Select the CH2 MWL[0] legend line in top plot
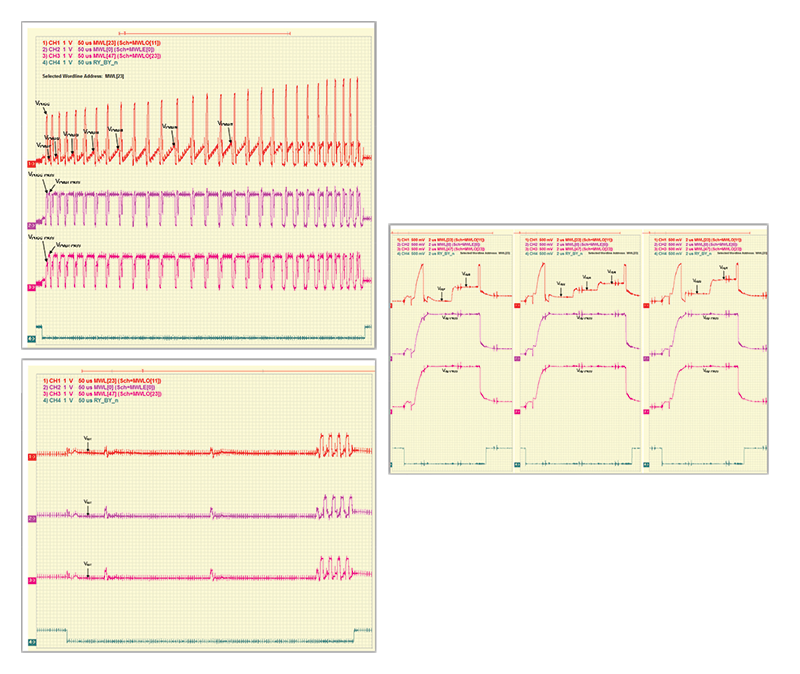The image size is (800, 674). point(96,50)
